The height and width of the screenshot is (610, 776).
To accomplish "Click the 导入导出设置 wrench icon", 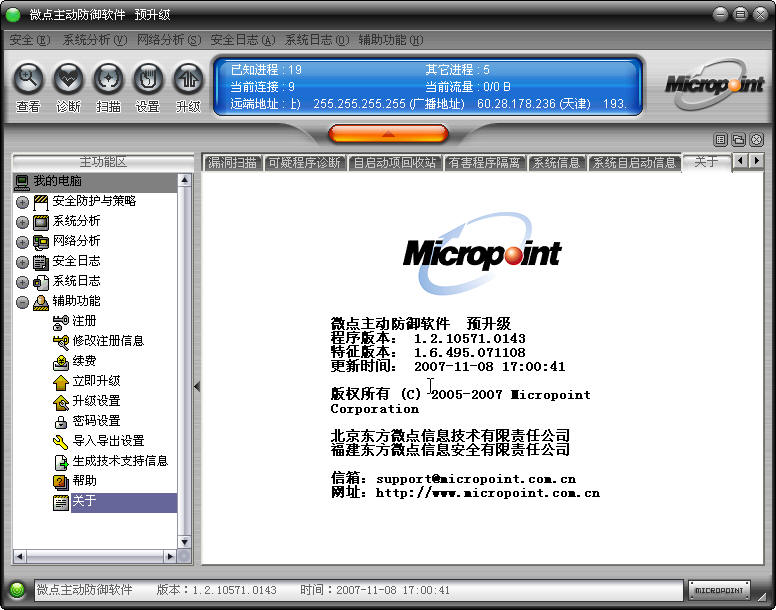I will click(60, 442).
